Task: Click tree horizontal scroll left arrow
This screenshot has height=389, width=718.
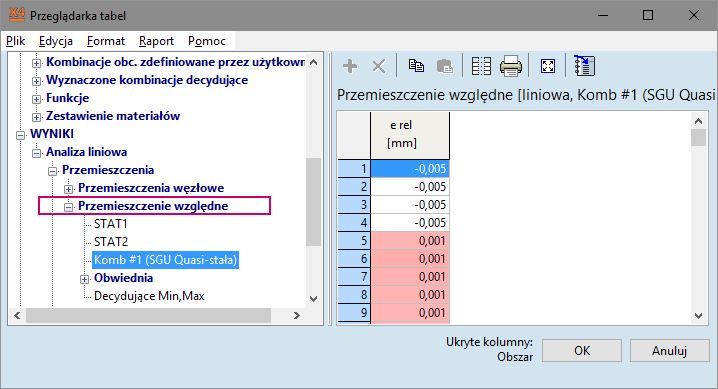Action: pos(17,315)
